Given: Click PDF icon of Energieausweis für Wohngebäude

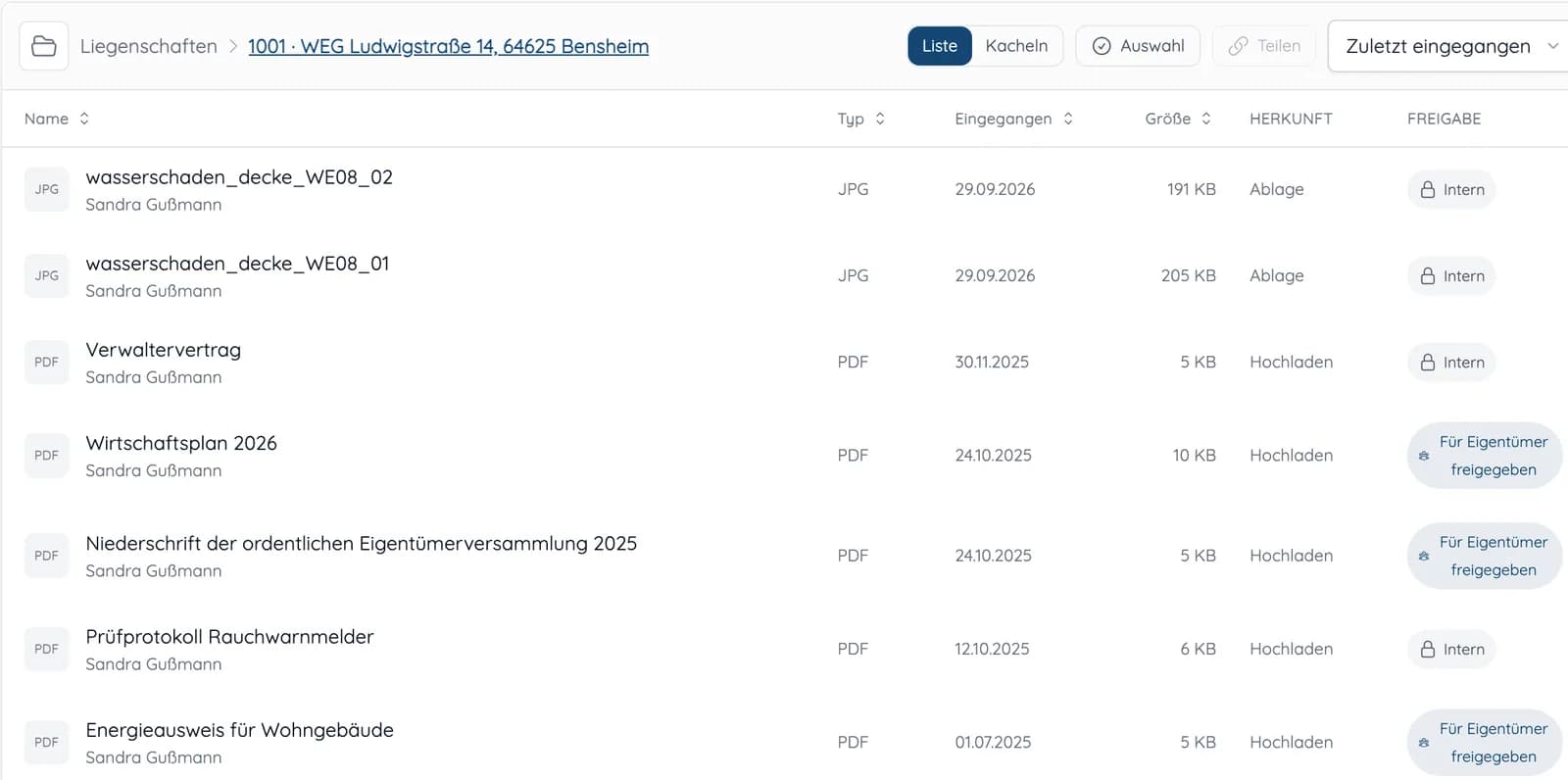Looking at the screenshot, I should [x=47, y=742].
